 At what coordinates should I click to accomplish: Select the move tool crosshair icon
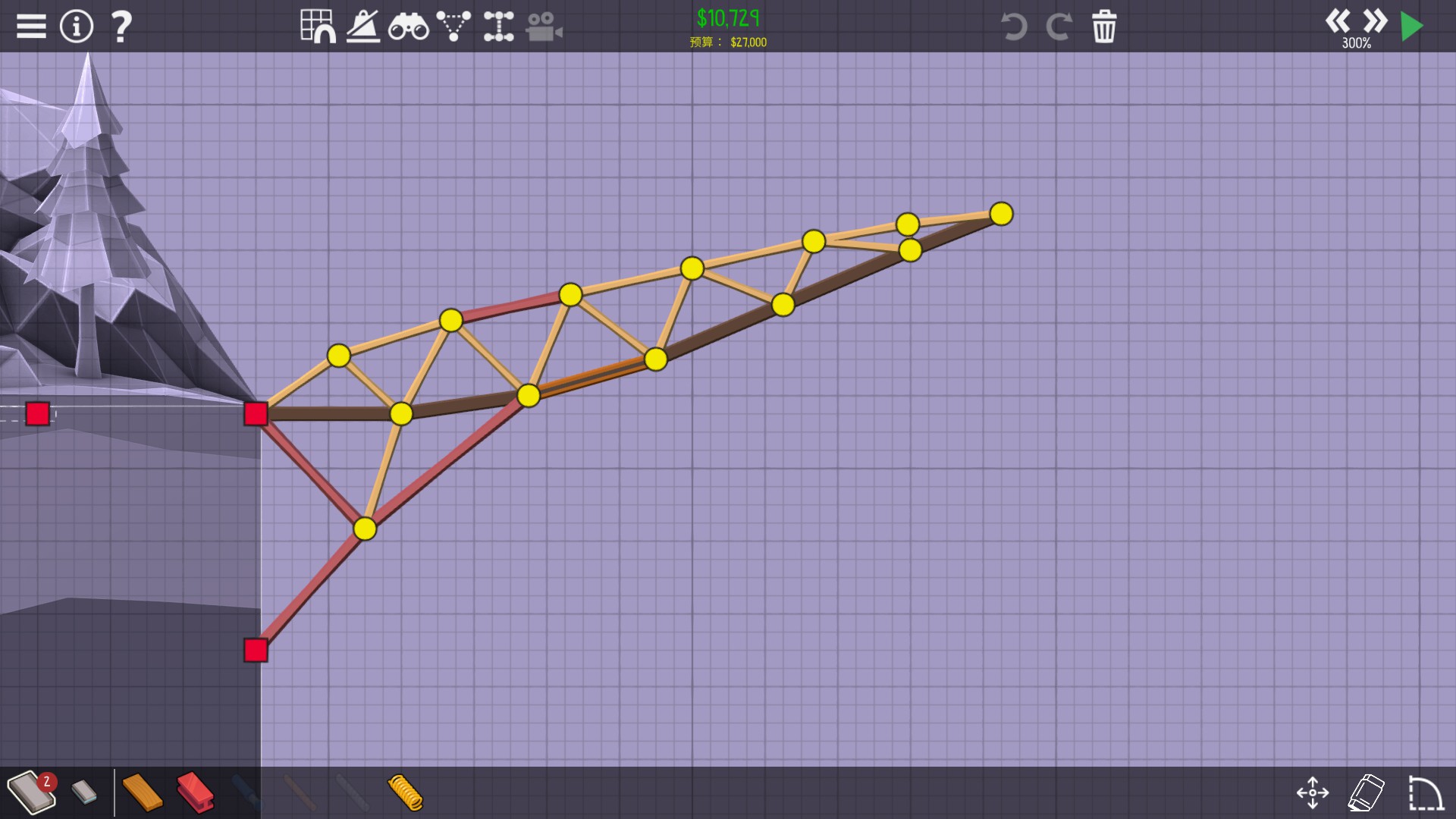pos(1312,792)
